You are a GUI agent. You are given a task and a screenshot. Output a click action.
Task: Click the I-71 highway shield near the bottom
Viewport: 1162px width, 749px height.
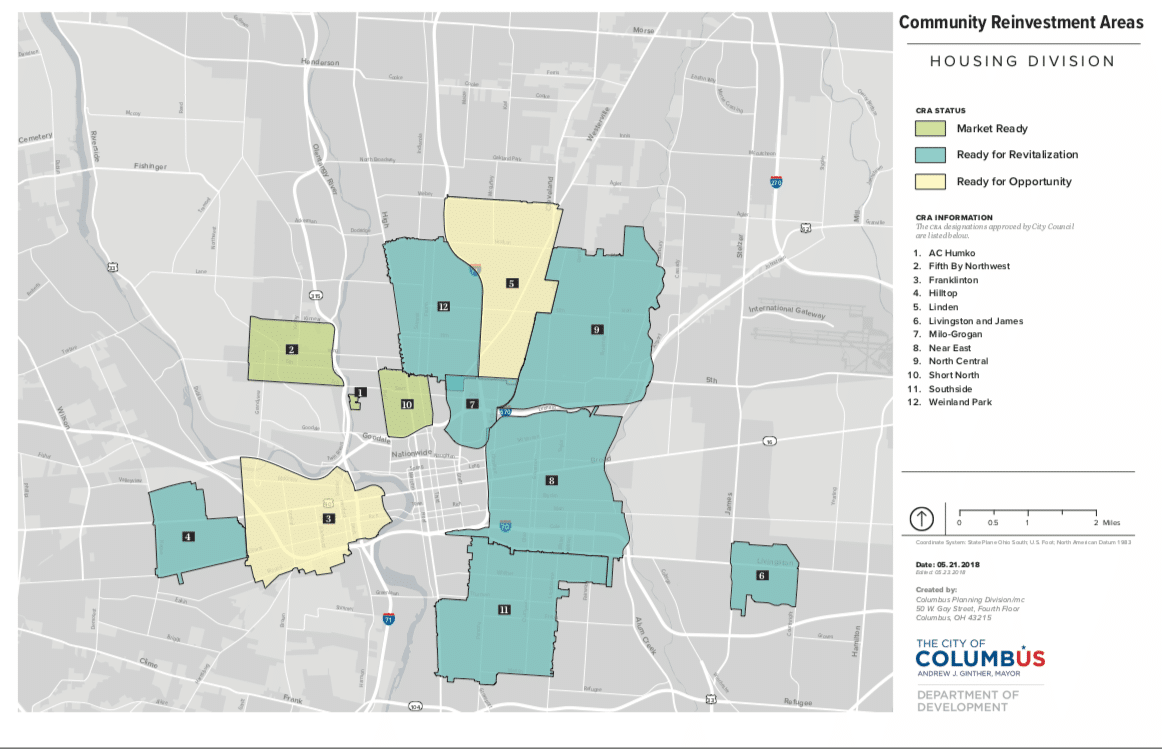[389, 620]
